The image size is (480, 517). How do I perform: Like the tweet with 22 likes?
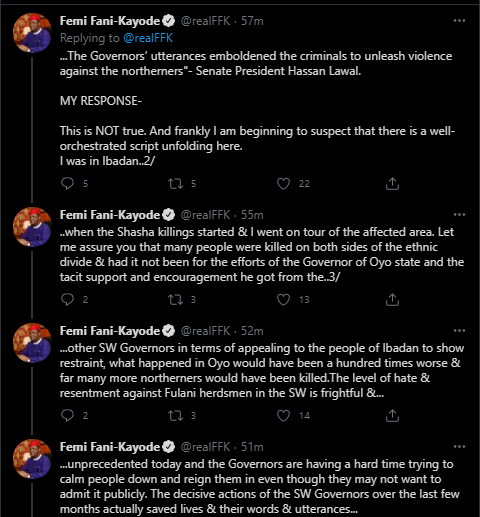click(283, 183)
